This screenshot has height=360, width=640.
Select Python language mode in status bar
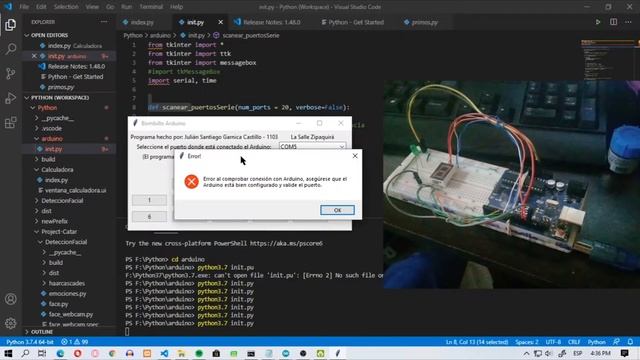point(596,342)
